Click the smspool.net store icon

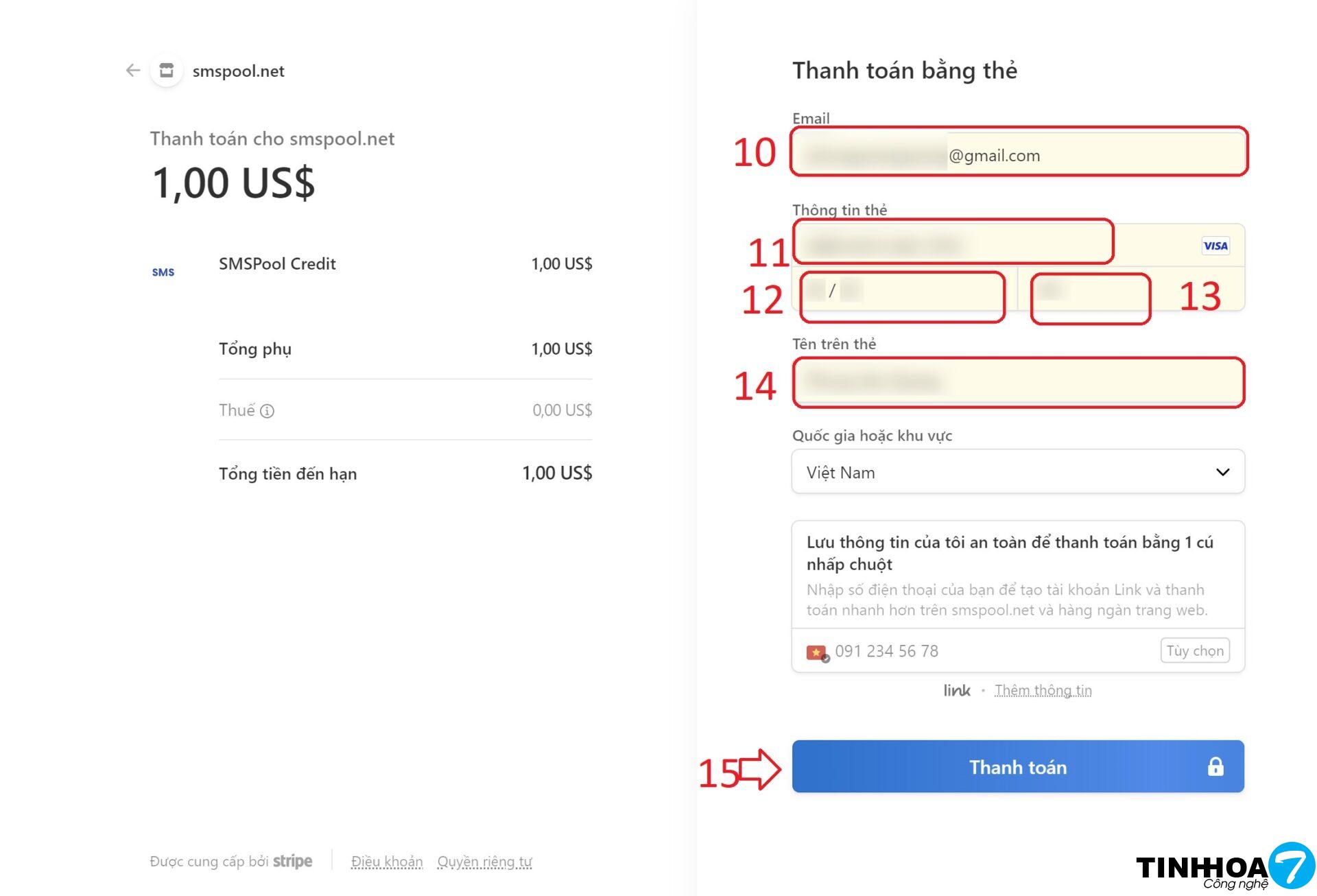(x=167, y=70)
